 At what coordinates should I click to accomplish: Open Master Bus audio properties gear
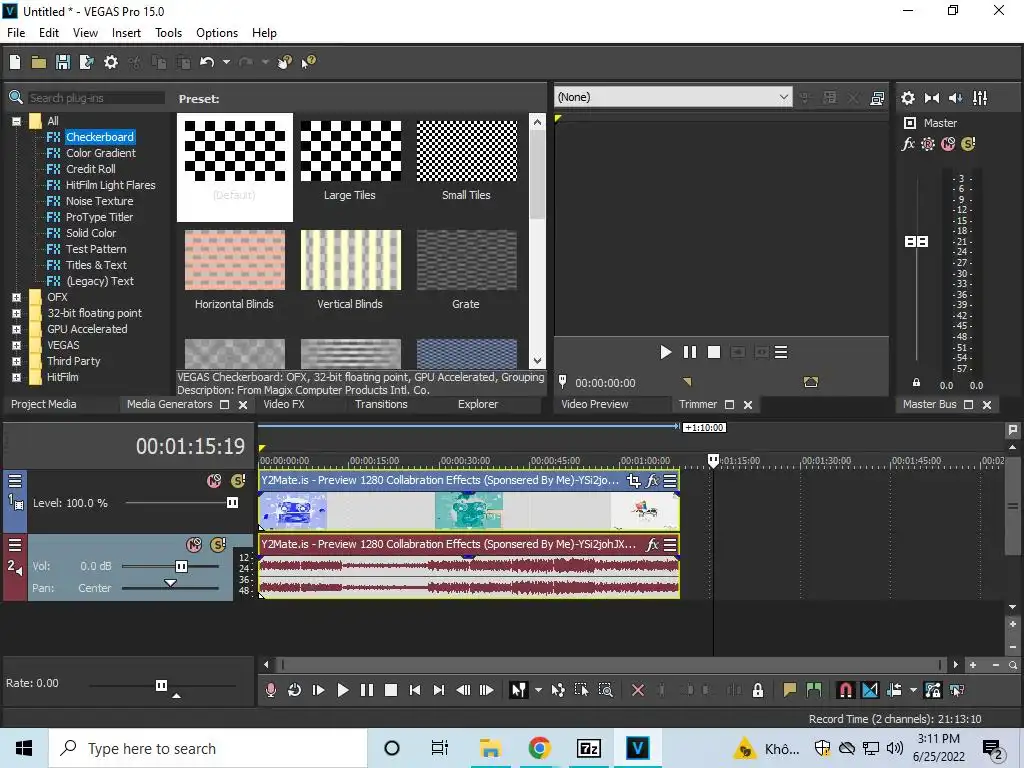pyautogui.click(x=908, y=98)
